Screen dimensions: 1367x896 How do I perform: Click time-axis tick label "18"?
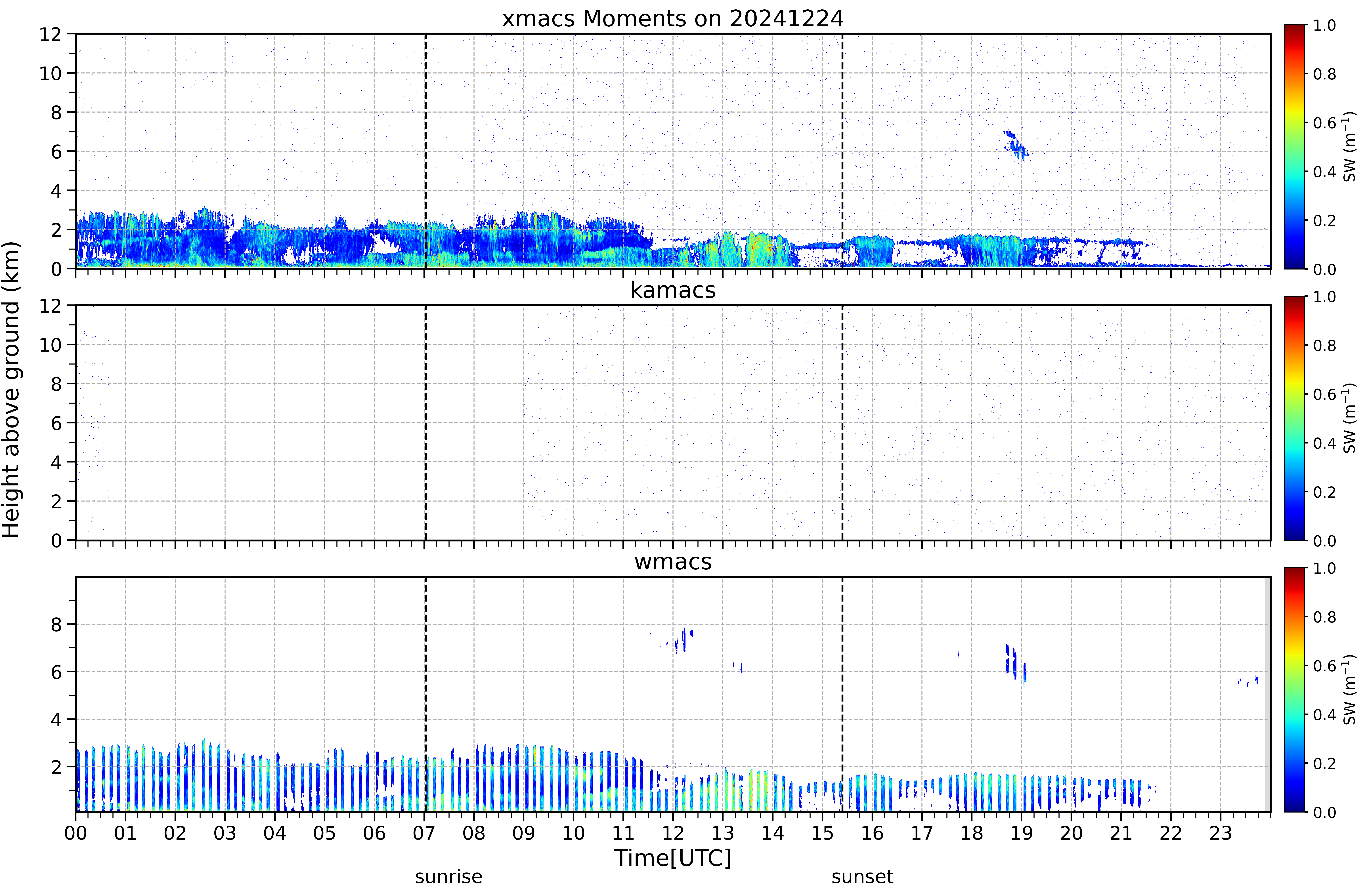click(972, 833)
